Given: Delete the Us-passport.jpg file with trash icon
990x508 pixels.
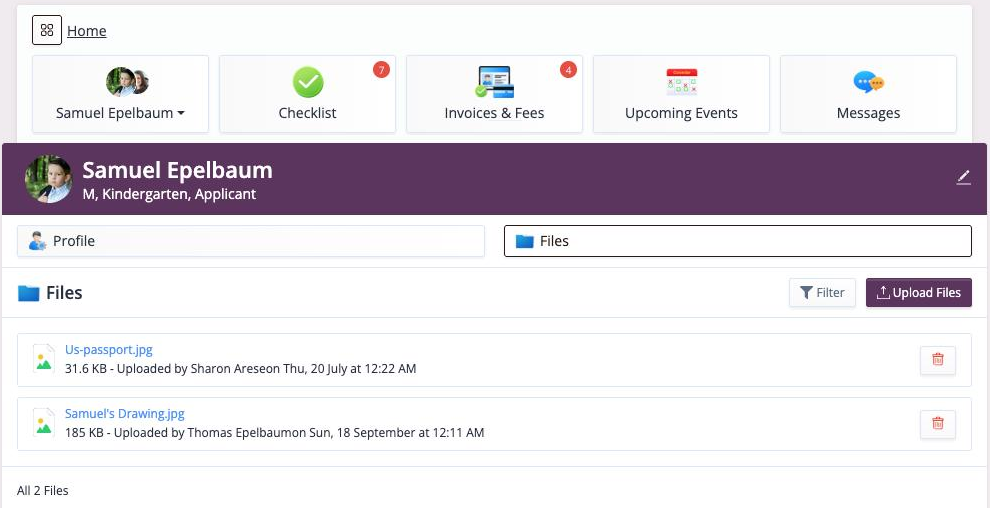Looking at the screenshot, I should click(x=938, y=360).
